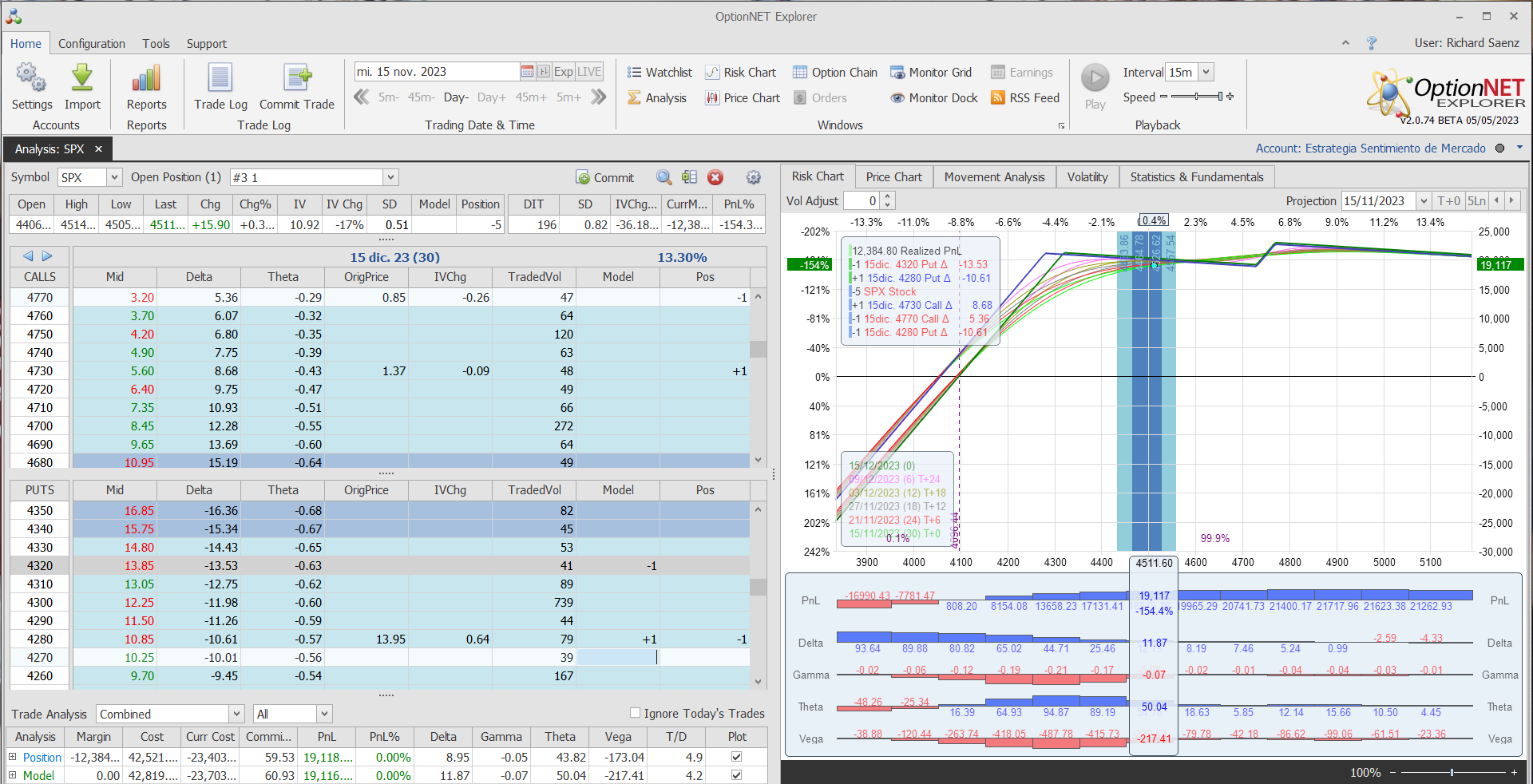Open the RSS Feed window
This screenshot has width=1533, height=784.
click(1025, 98)
